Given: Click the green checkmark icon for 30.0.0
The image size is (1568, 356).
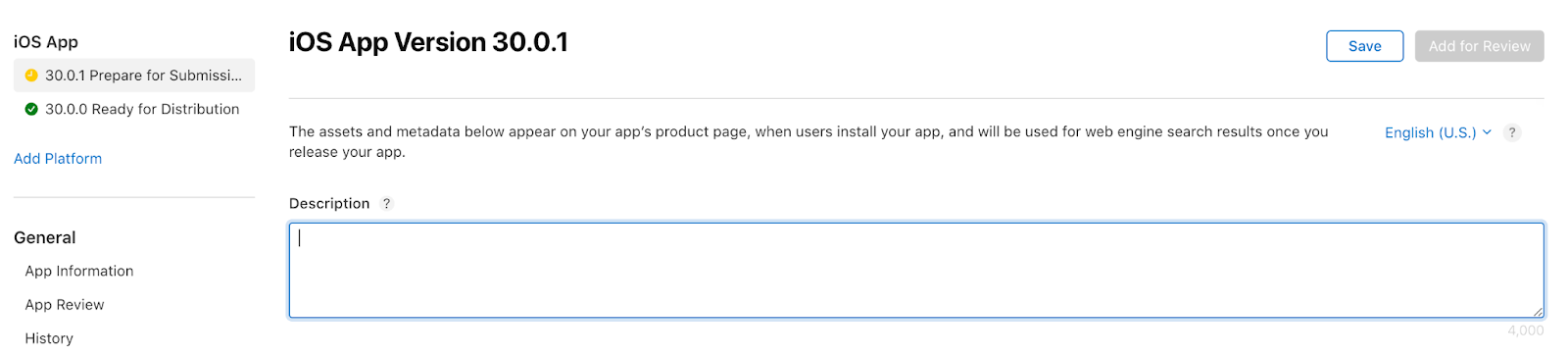Looking at the screenshot, I should point(31,109).
